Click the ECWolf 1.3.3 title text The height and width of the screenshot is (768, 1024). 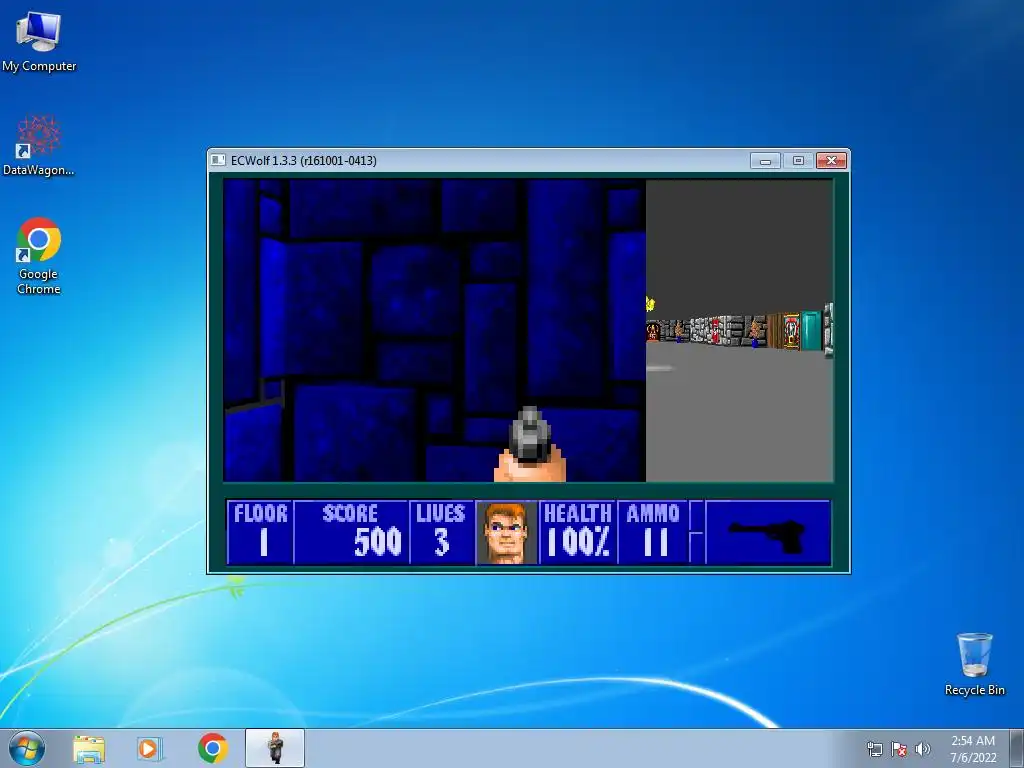[x=304, y=161]
